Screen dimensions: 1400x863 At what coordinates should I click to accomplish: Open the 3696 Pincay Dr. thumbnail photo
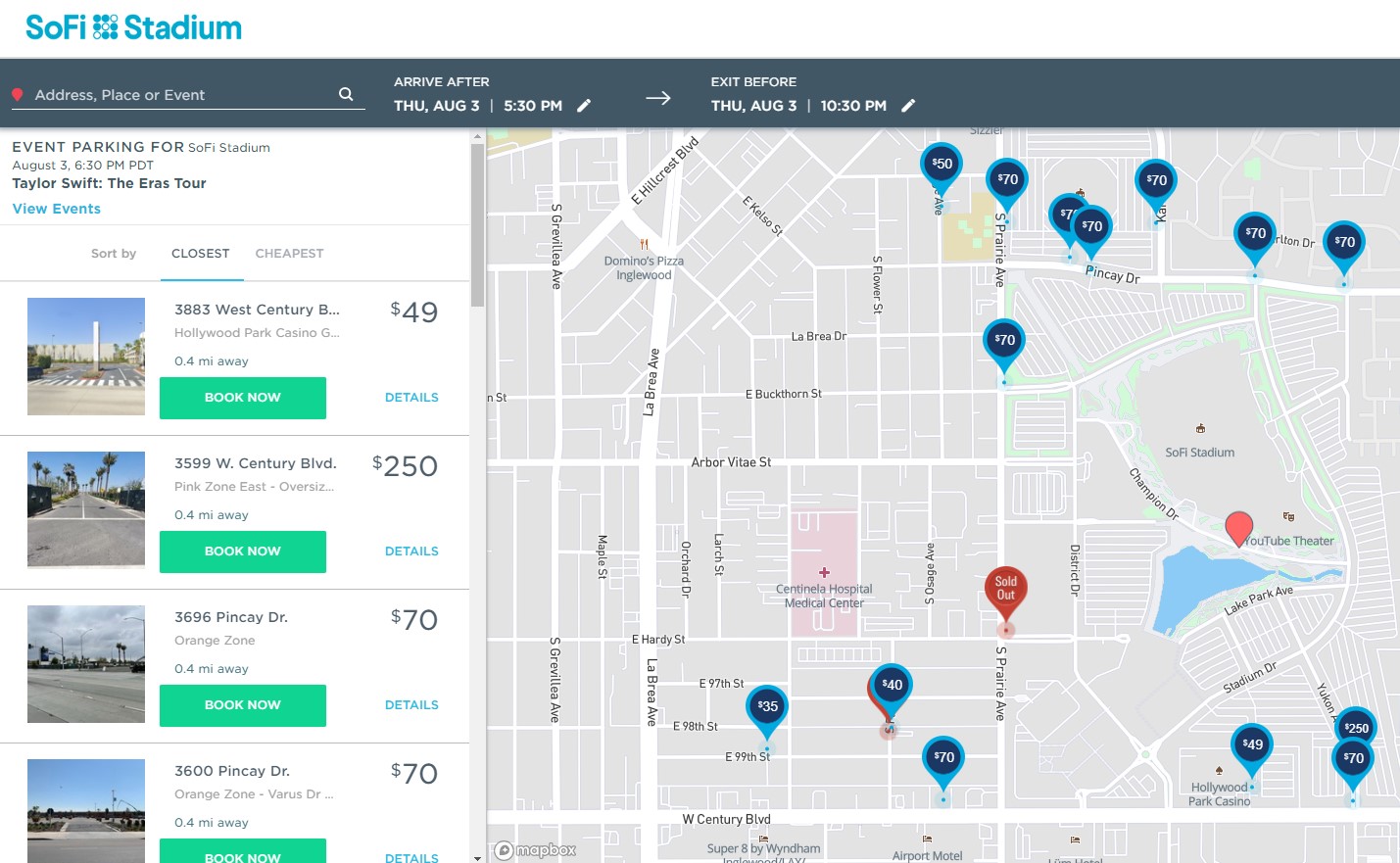[86, 664]
